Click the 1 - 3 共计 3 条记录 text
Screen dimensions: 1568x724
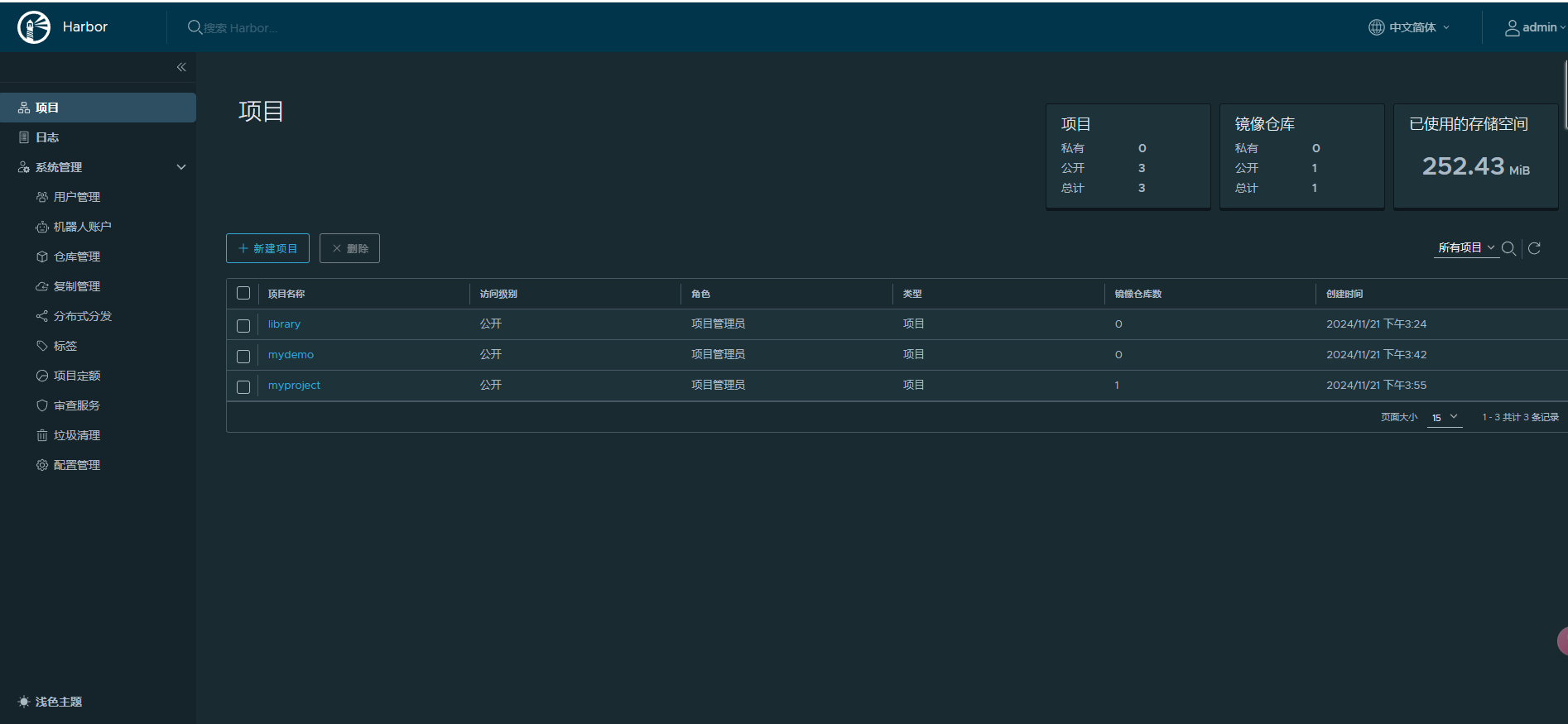pyautogui.click(x=1520, y=418)
